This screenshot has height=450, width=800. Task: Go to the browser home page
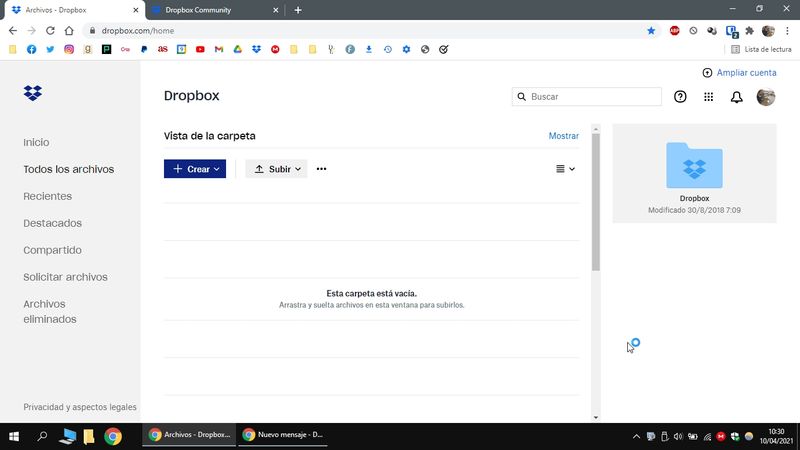69,31
